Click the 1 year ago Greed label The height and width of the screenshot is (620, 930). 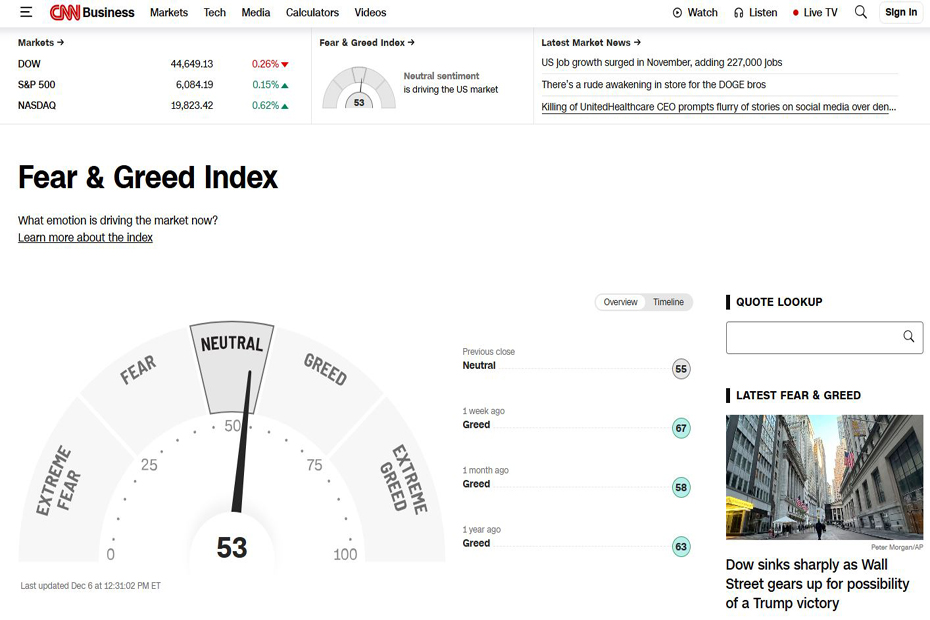476,543
